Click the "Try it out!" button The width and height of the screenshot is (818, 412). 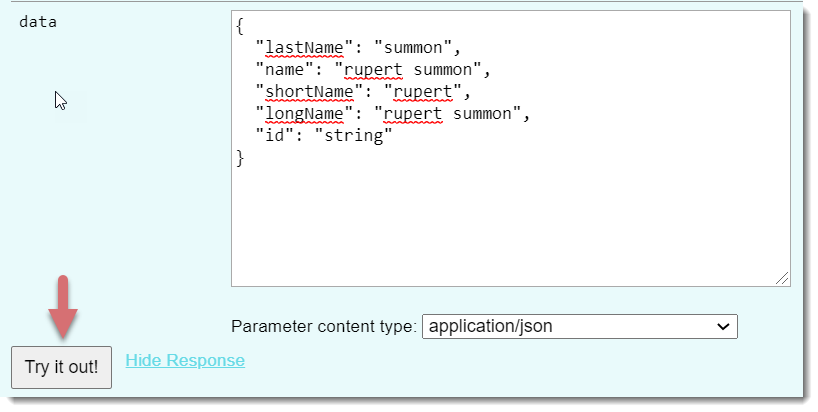[x=61, y=367]
